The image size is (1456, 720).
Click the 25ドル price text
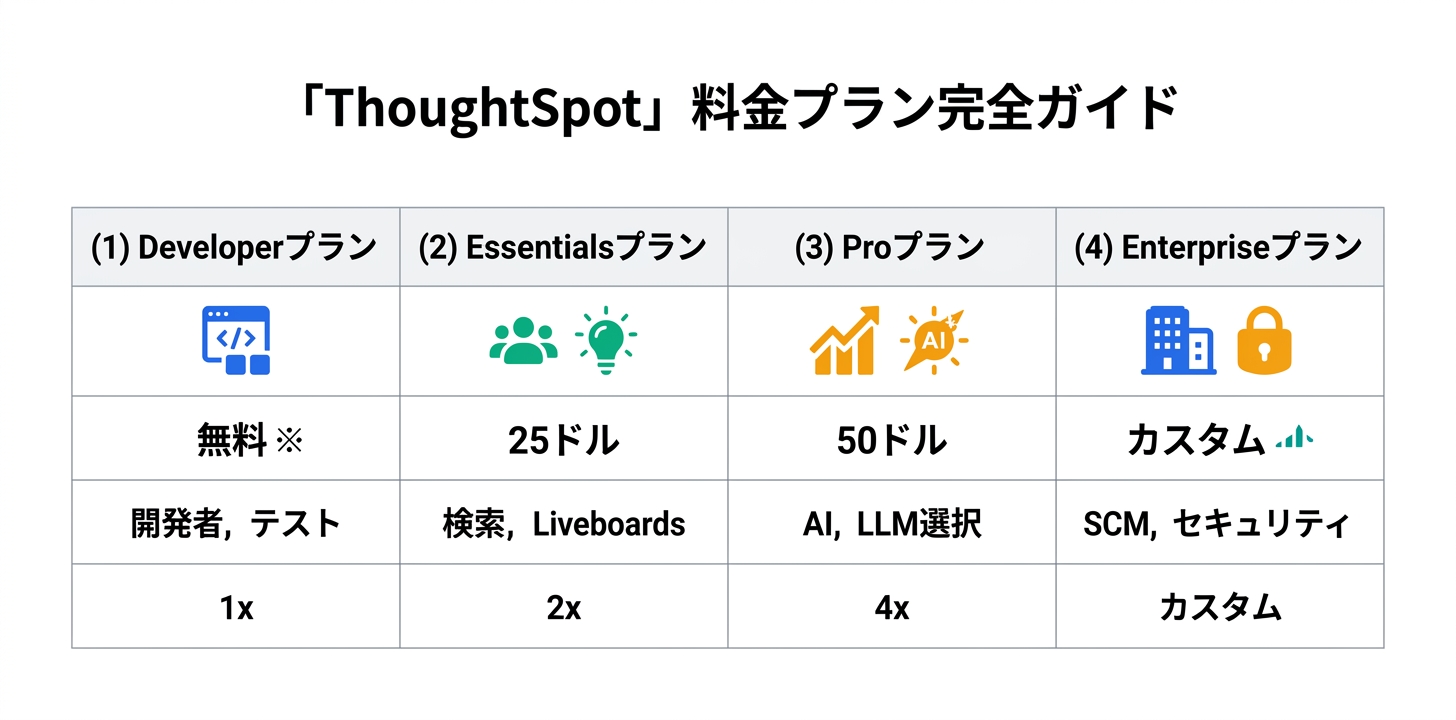click(x=563, y=440)
